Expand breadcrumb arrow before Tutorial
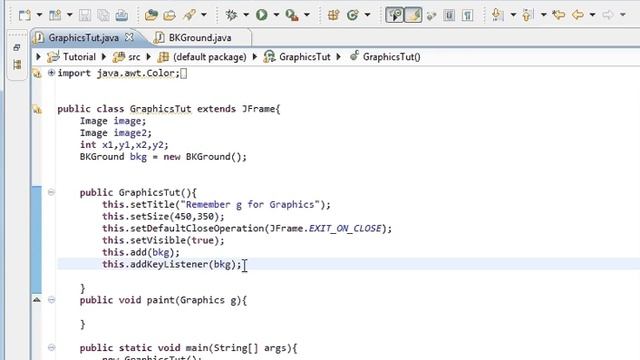Viewport: 640px width, 360px height. [39, 57]
